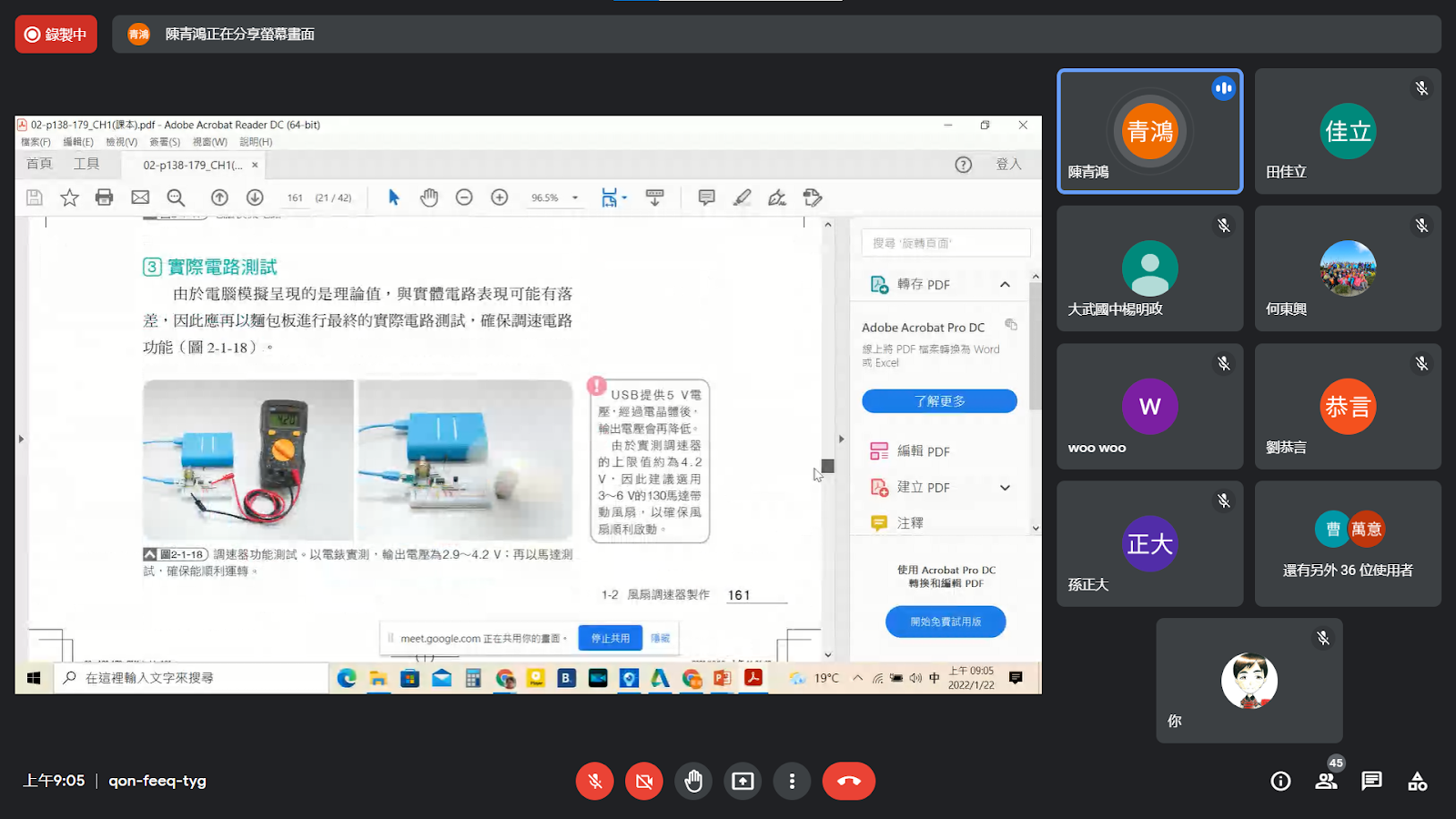Click the save icon in Acrobat
This screenshot has width=1456, height=819.
pyautogui.click(x=35, y=197)
